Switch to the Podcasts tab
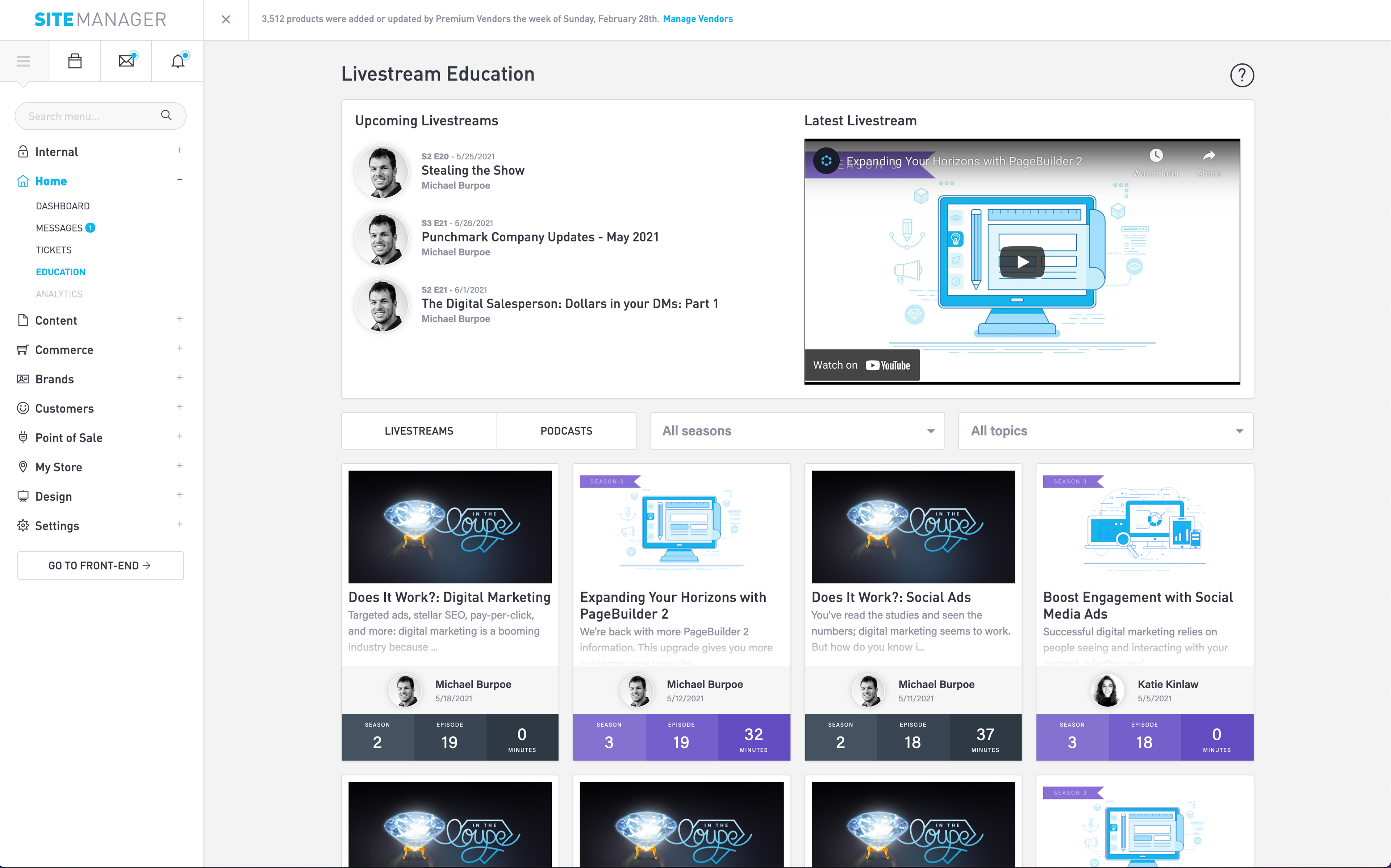The height and width of the screenshot is (868, 1391). tap(567, 431)
